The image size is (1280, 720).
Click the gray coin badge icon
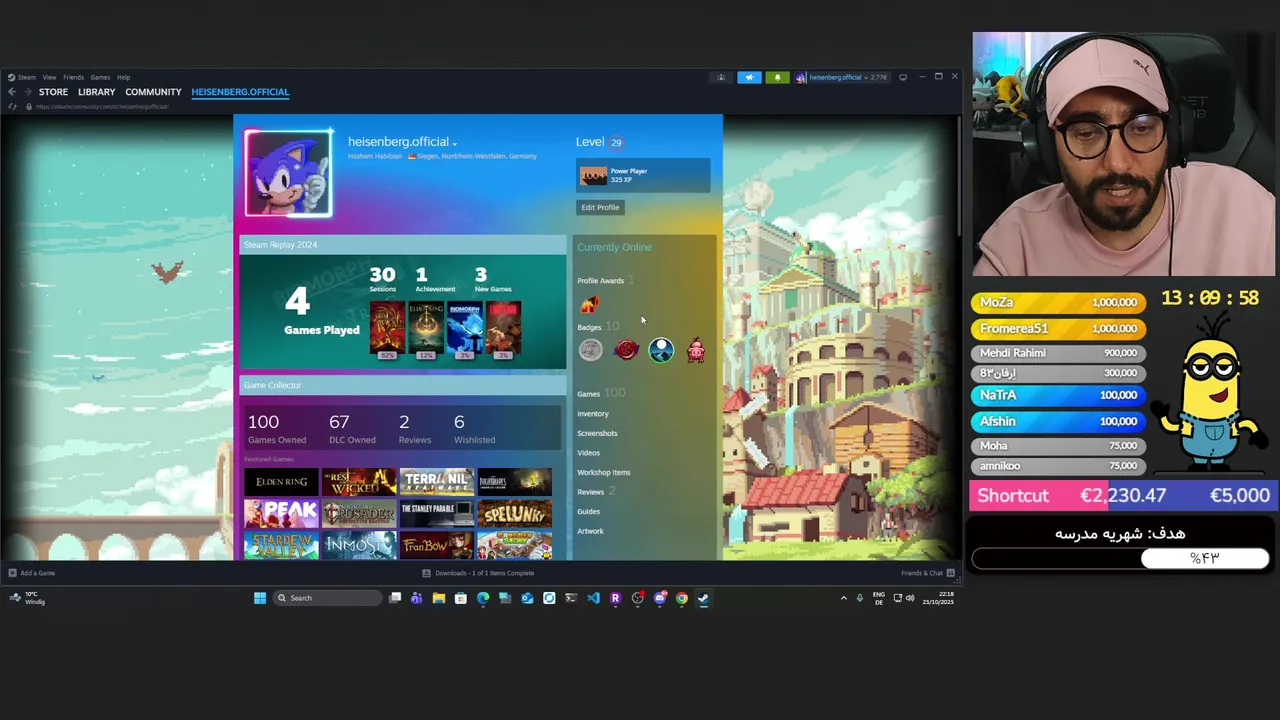[591, 349]
